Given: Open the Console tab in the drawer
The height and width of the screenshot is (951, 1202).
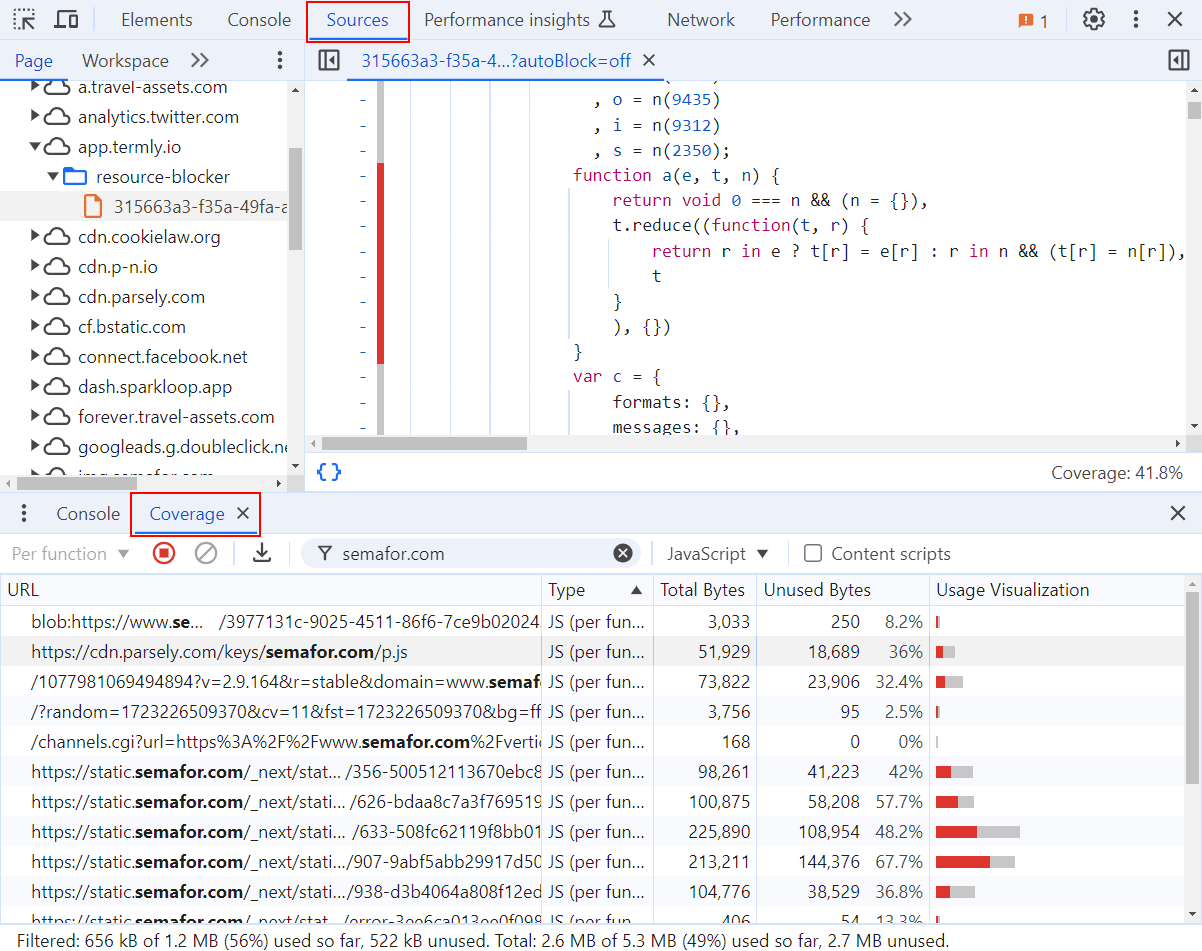Looking at the screenshot, I should pyautogui.click(x=87, y=513).
